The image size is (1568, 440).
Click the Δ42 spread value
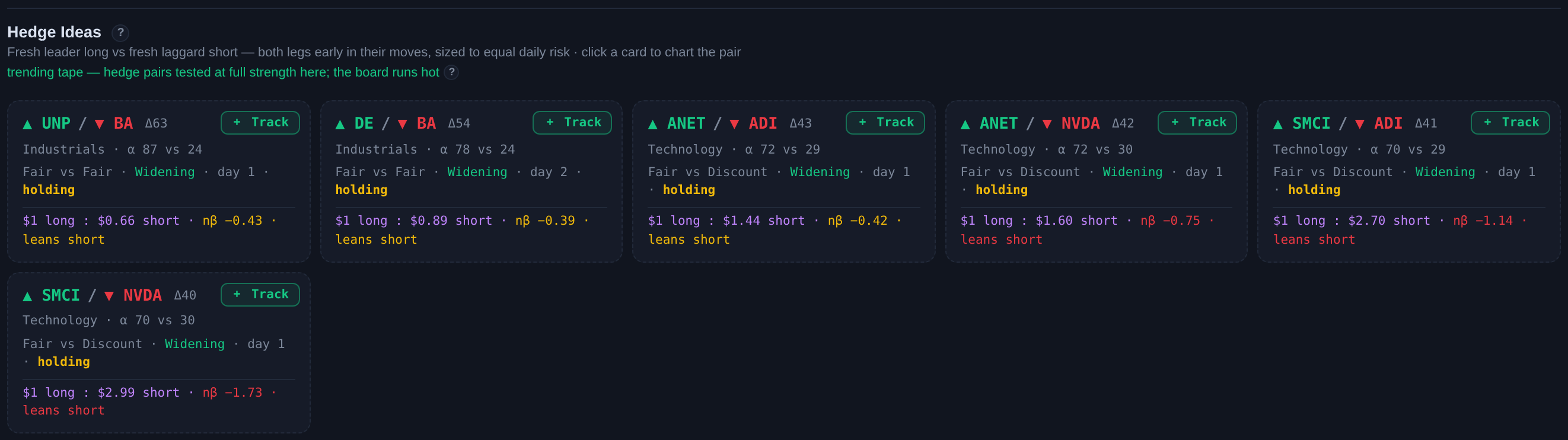pyautogui.click(x=1123, y=123)
